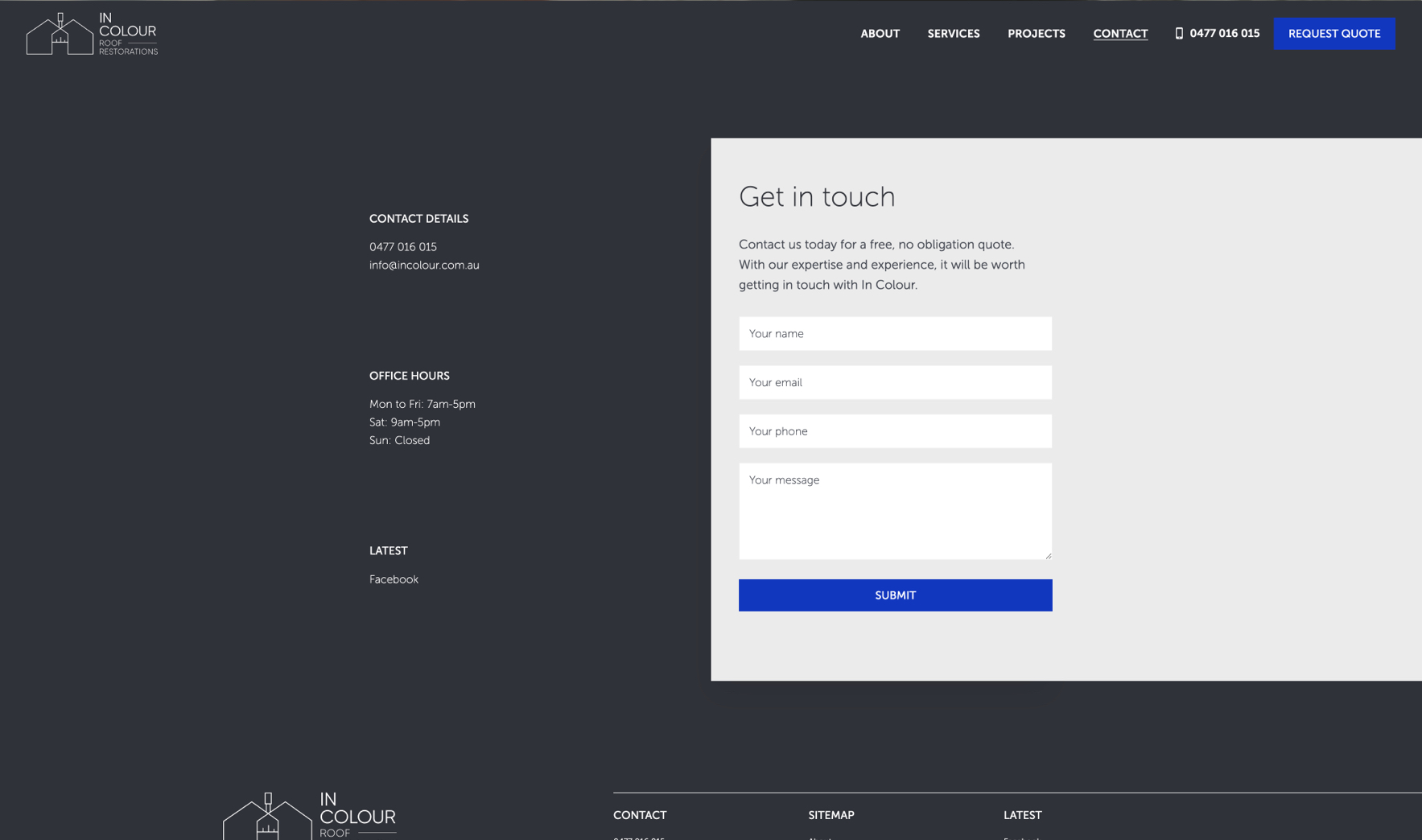Click the footer Sitemap heading
This screenshot has width=1422, height=840.
click(x=831, y=815)
